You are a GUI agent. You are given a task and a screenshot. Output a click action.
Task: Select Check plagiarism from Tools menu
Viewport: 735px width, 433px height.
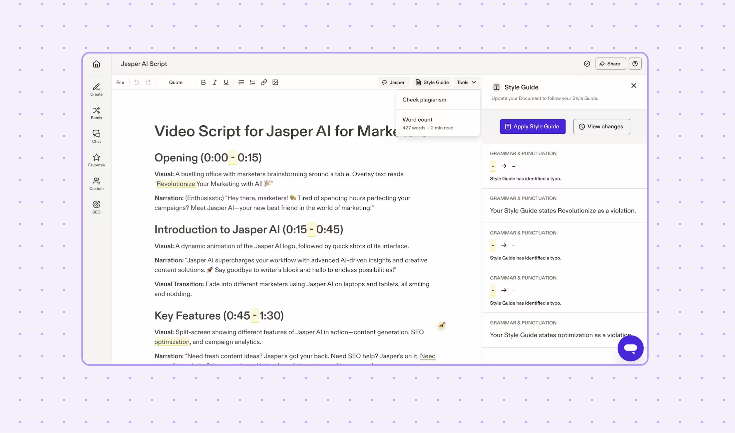pos(438,100)
